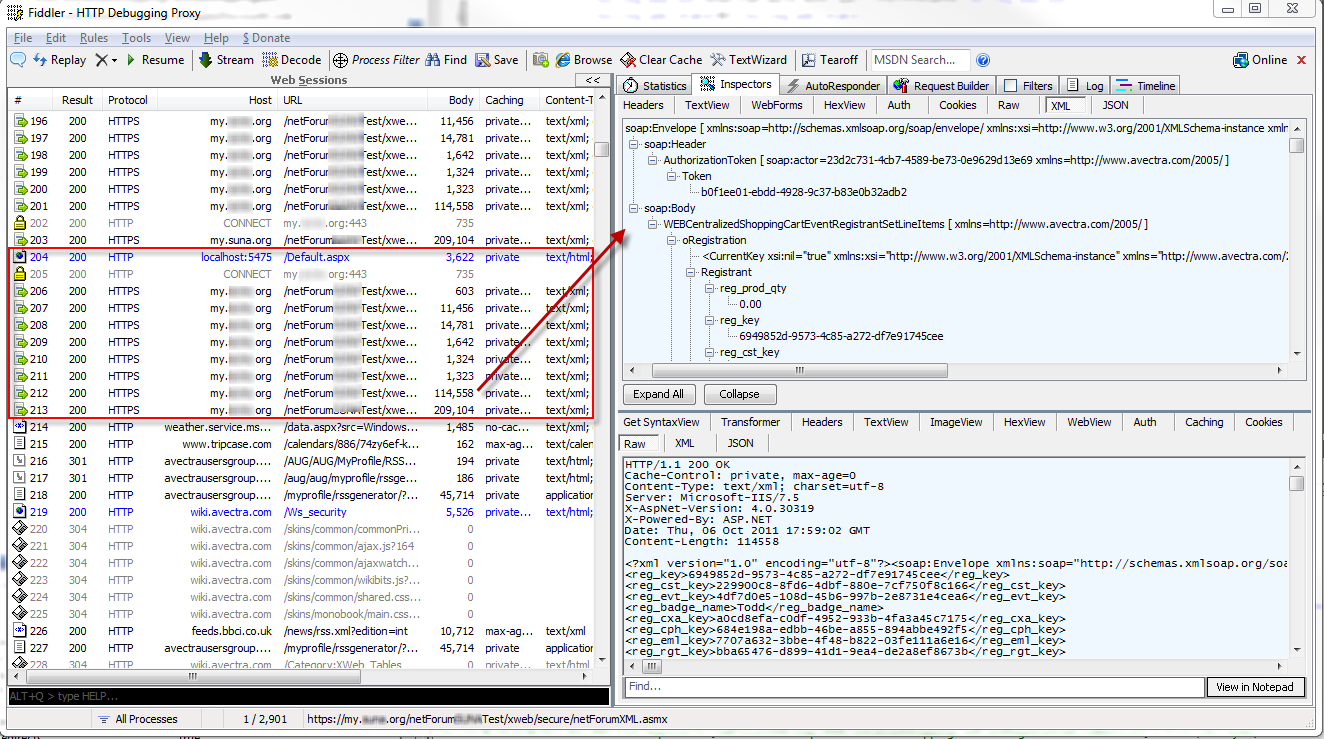Open the File menu

pos(23,38)
